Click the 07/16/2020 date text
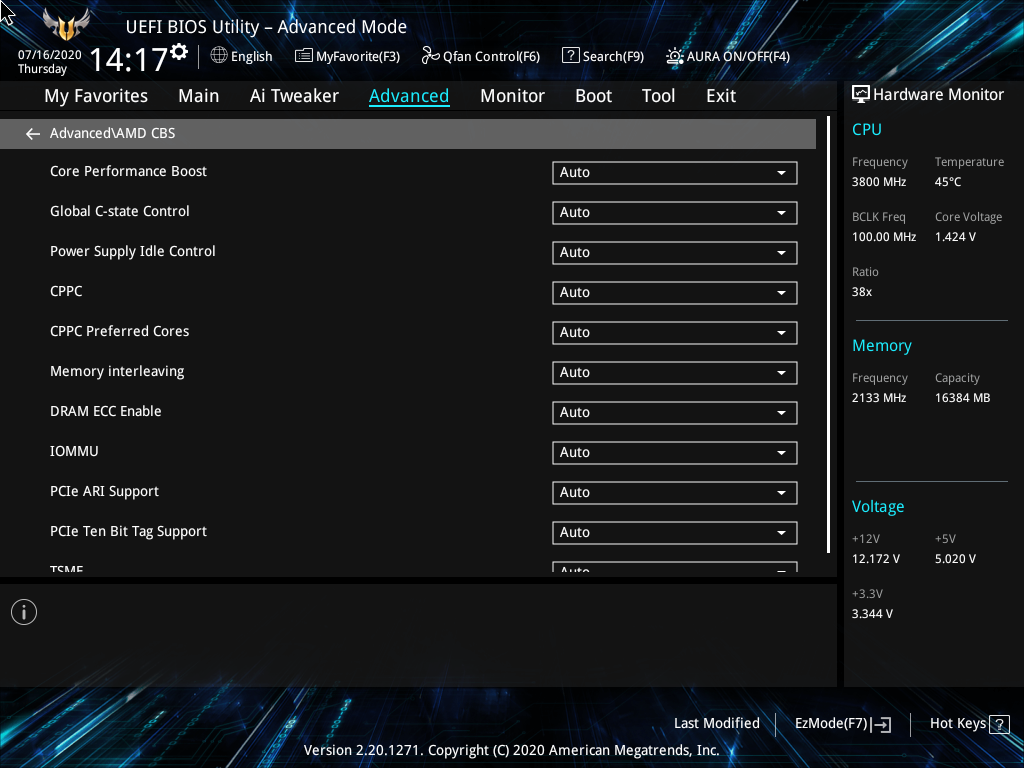This screenshot has width=1024, height=768. pos(50,55)
